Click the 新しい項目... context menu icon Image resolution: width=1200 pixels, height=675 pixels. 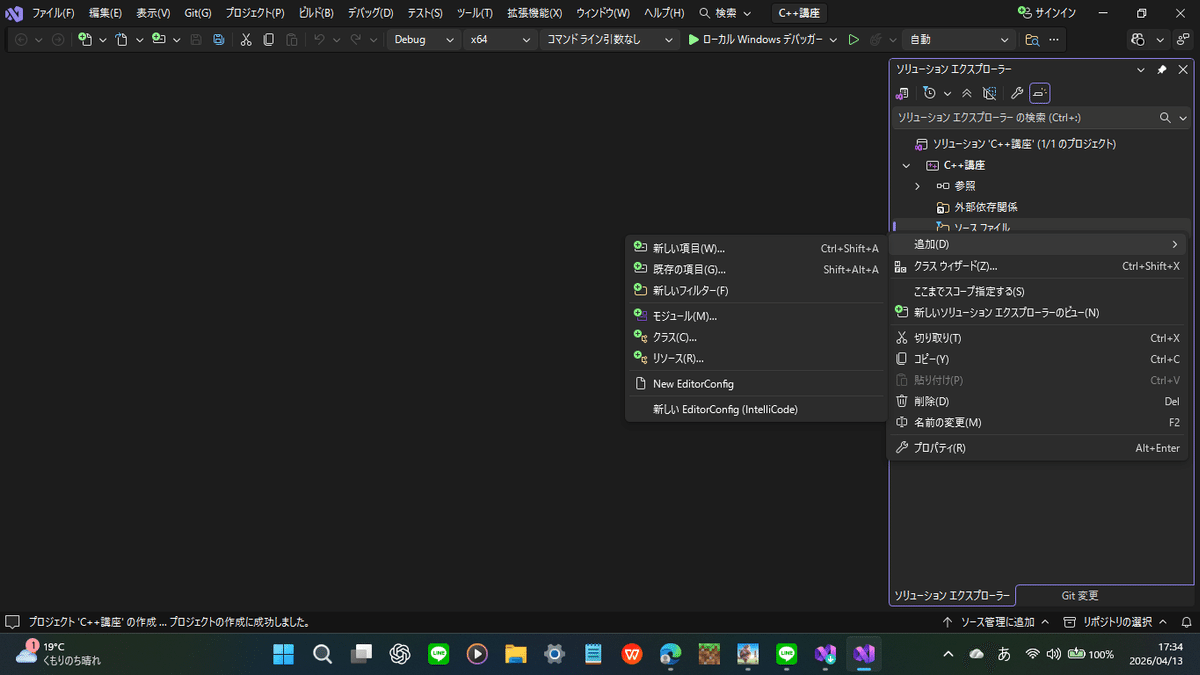(x=640, y=247)
